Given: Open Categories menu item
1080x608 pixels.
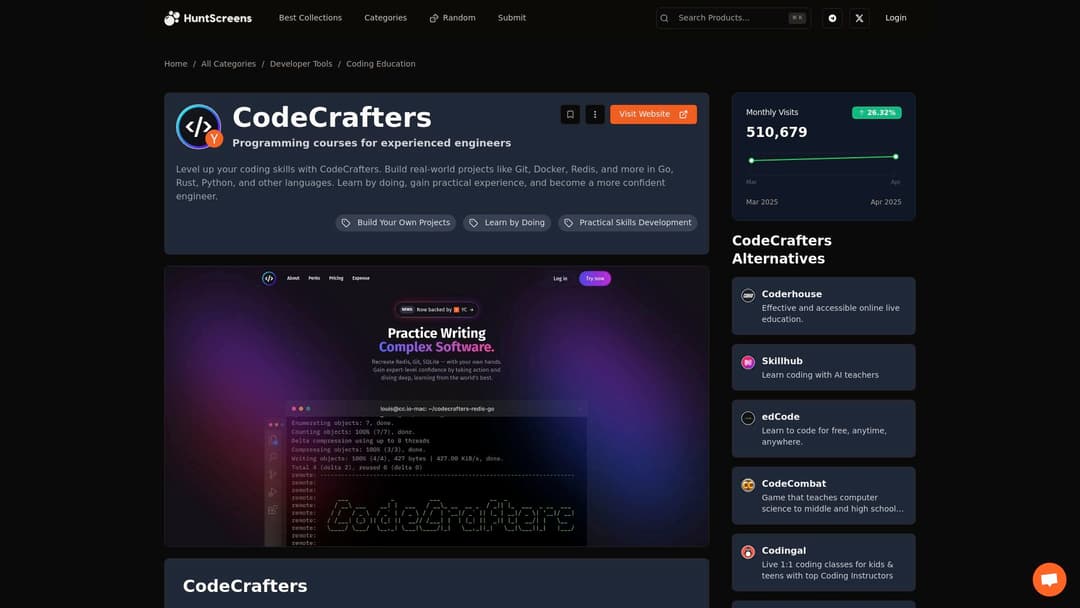Looking at the screenshot, I should 385,18.
